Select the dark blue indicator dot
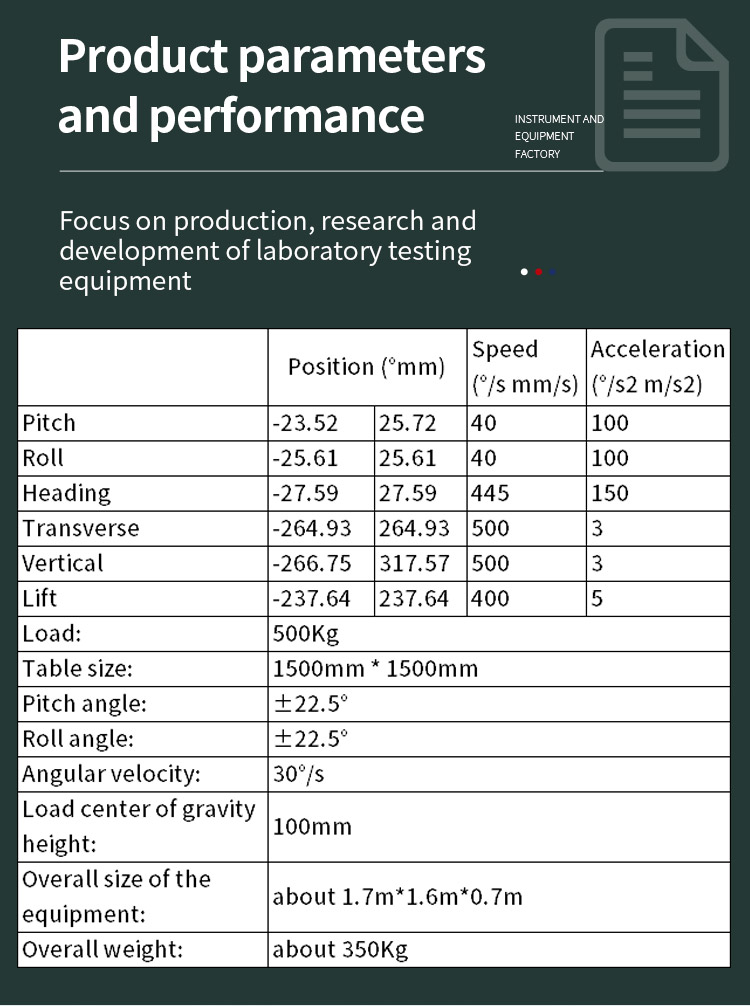The width and height of the screenshot is (750, 1006). [x=552, y=272]
